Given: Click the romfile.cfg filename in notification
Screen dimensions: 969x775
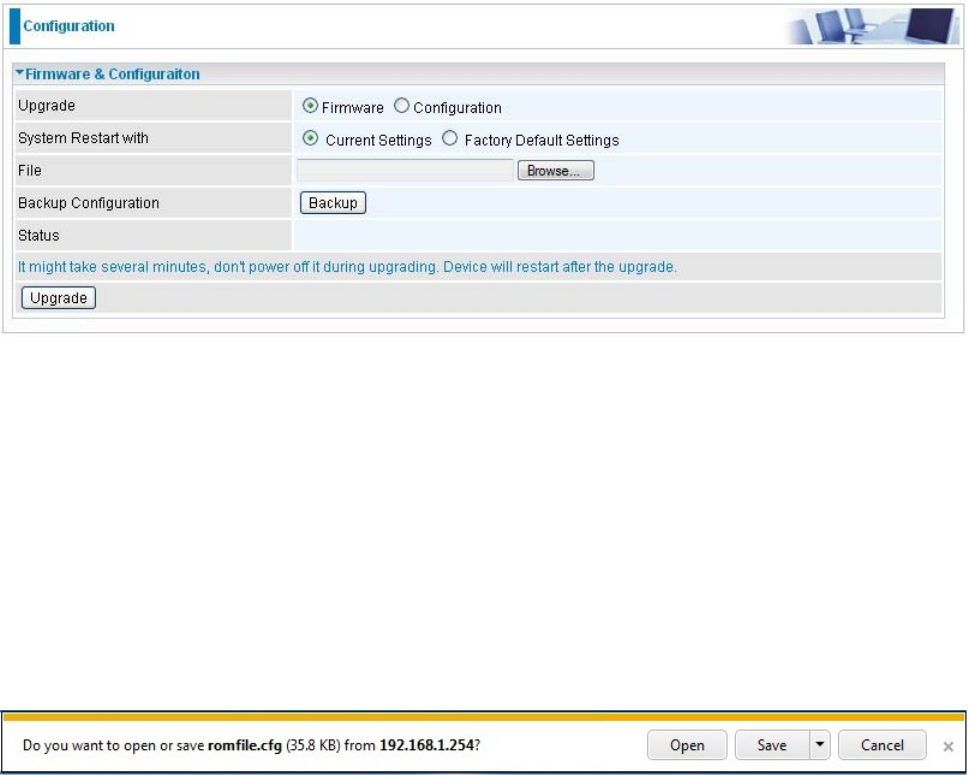Looking at the screenshot, I should [245, 745].
